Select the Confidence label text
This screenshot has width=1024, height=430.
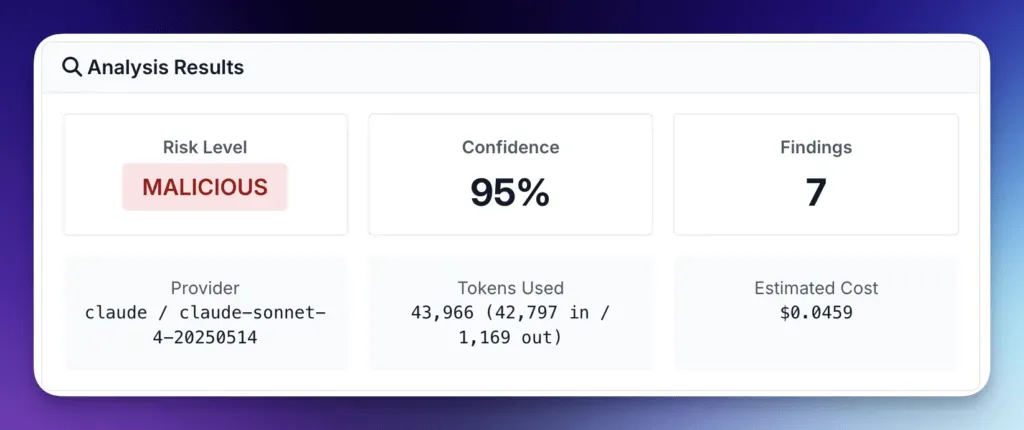510,147
